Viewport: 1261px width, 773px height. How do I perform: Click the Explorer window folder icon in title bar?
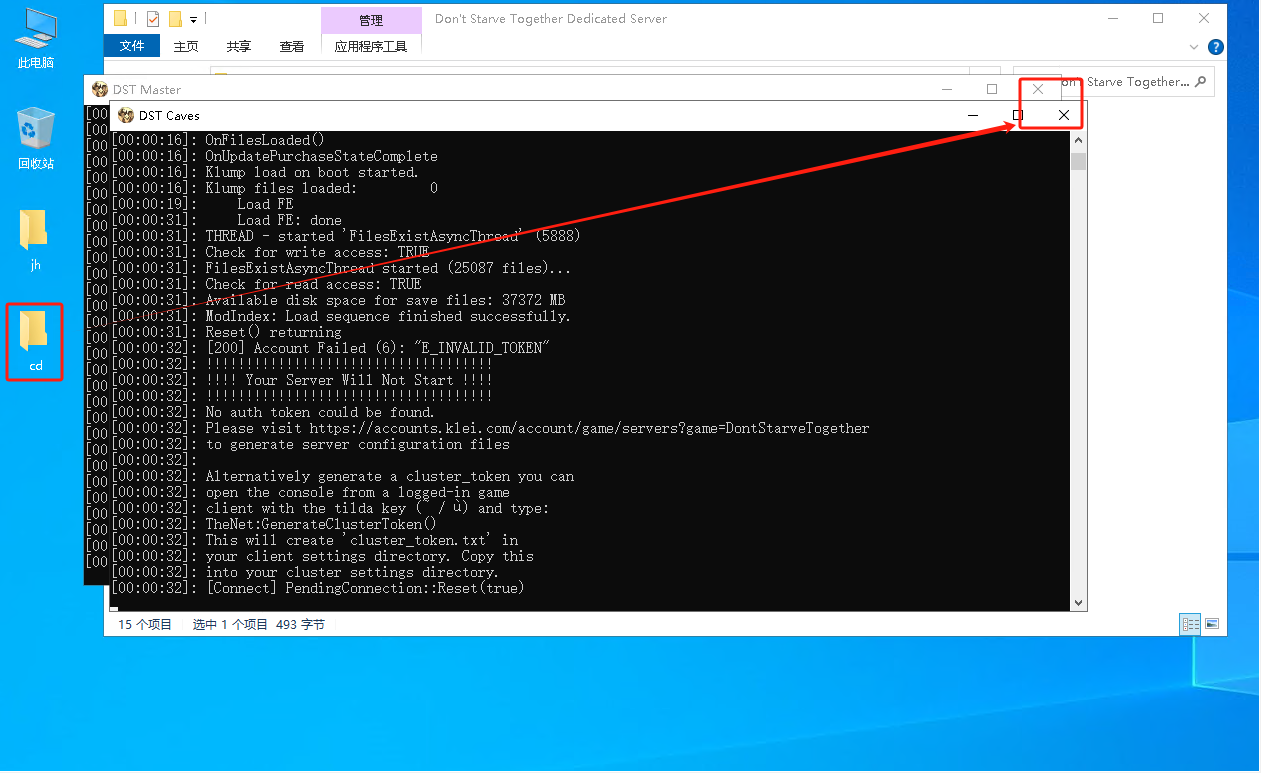[x=121, y=18]
